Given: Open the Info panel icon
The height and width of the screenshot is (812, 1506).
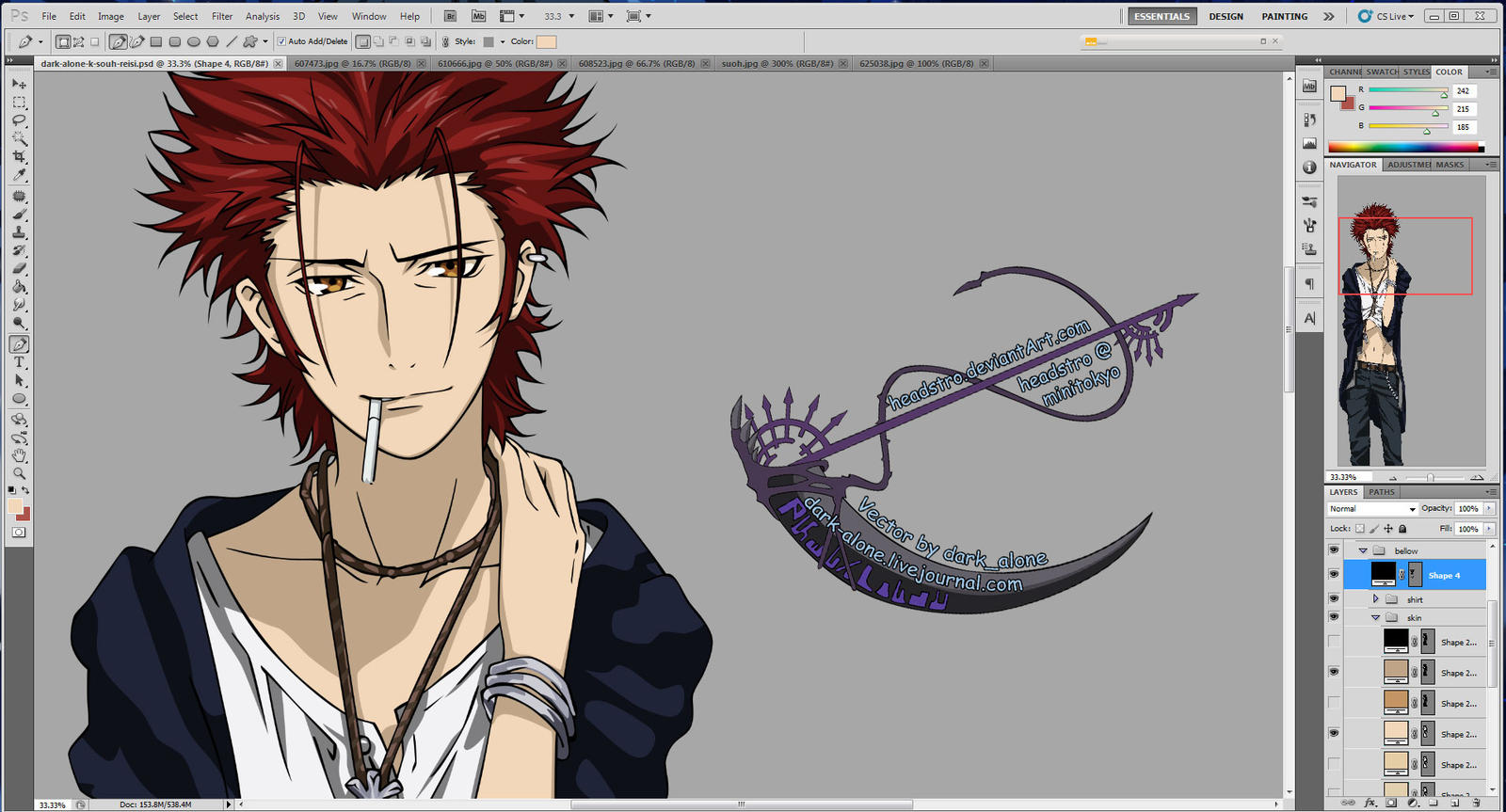Looking at the screenshot, I should pos(1309,167).
